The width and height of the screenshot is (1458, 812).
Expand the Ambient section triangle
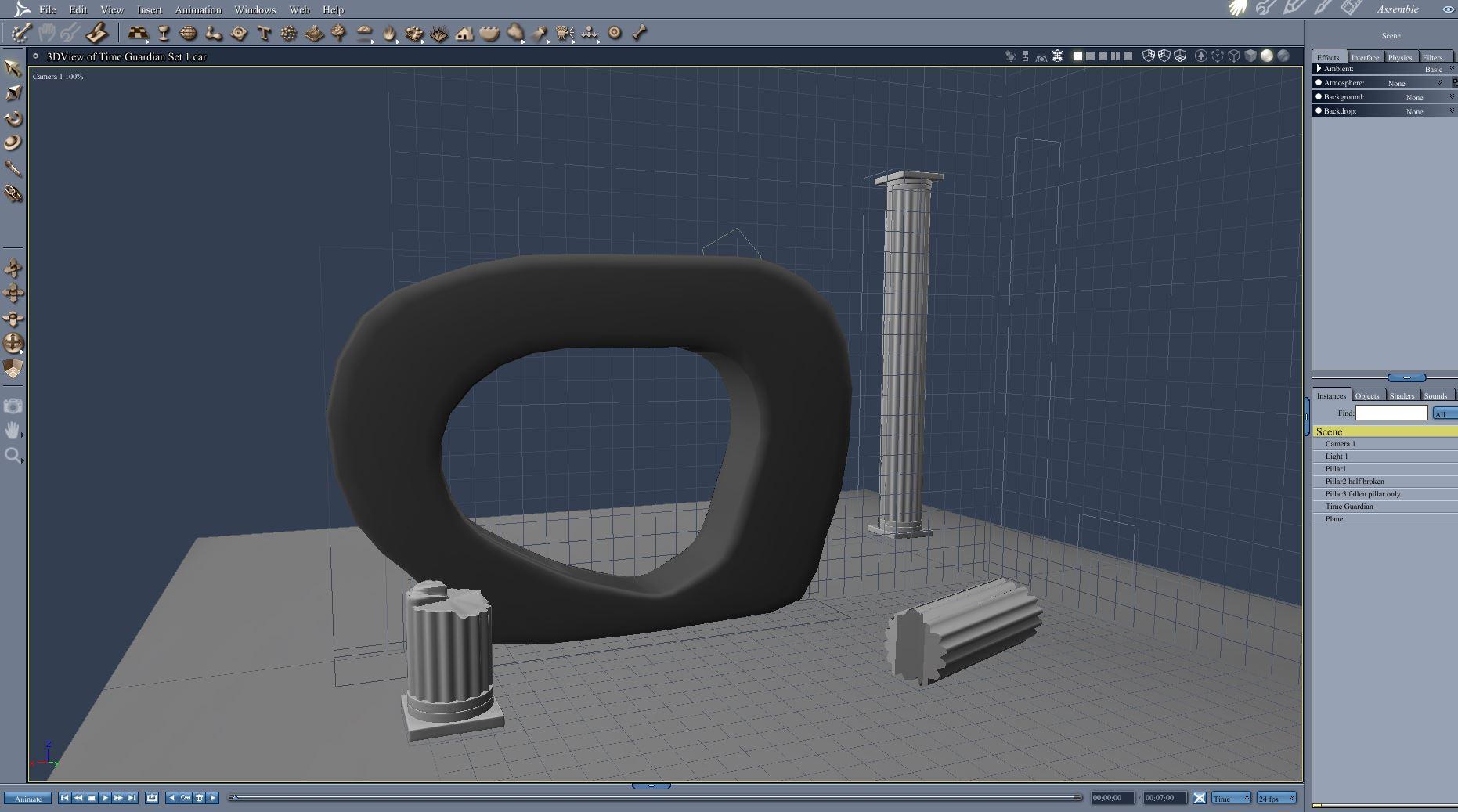[x=1319, y=69]
